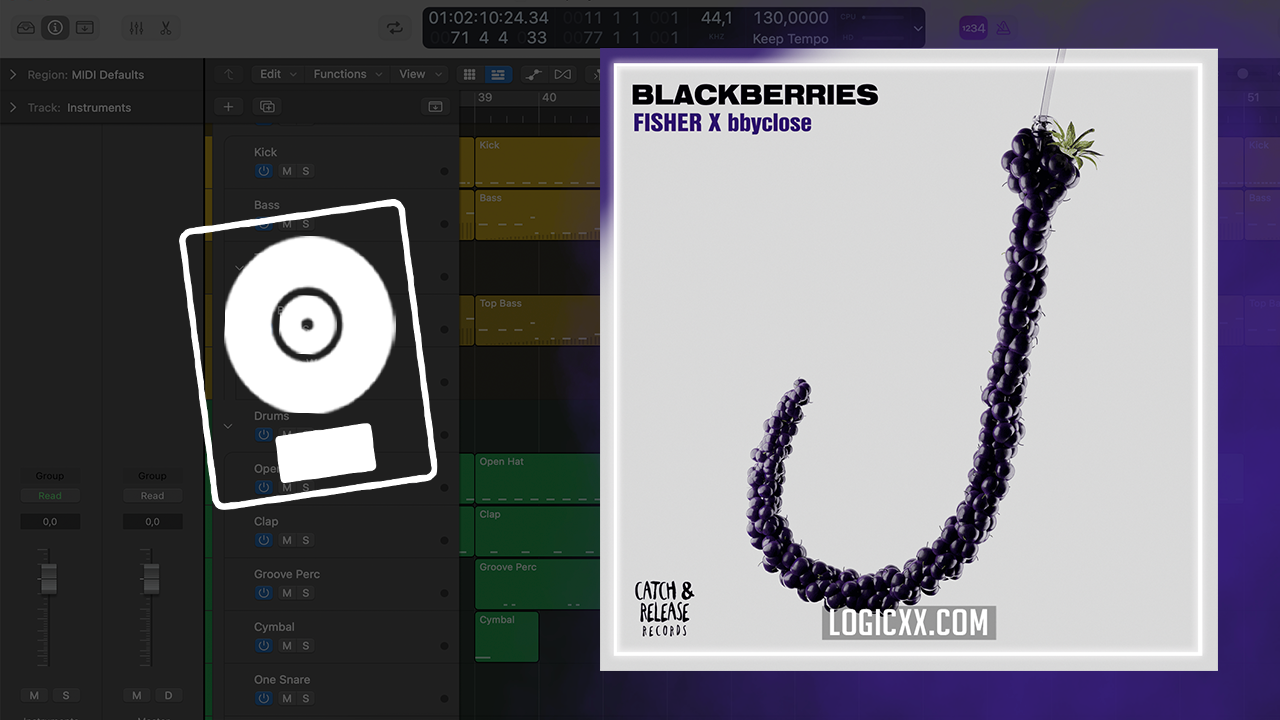This screenshot has width=1280, height=720.
Task: Toggle power on the Groove Perc track
Action: click(264, 593)
